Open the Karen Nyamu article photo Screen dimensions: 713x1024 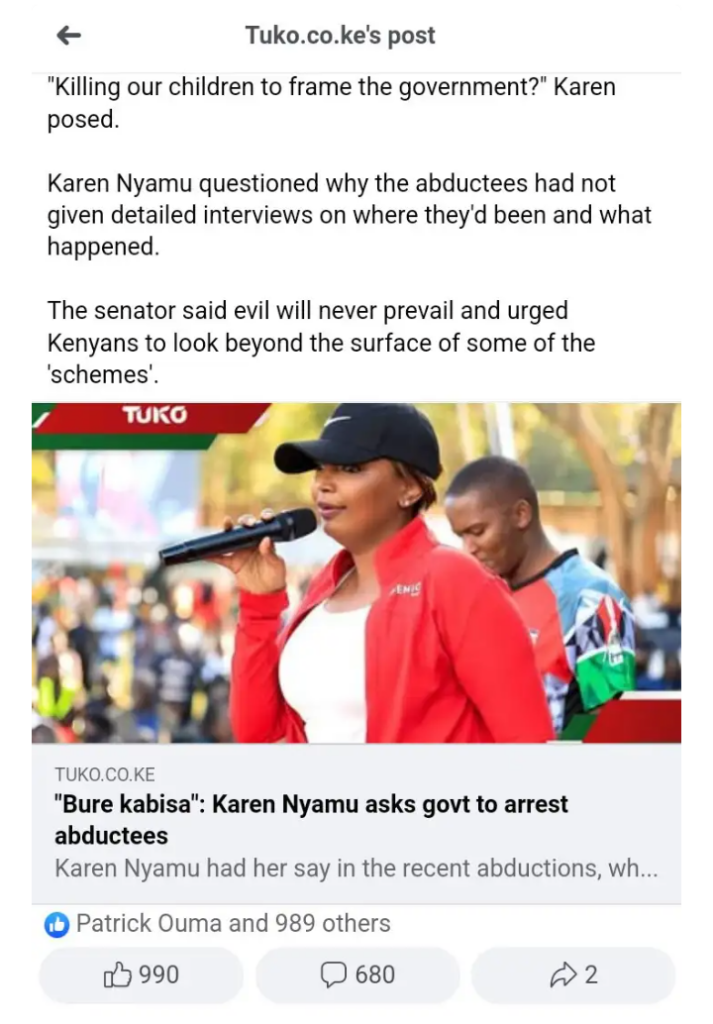(356, 573)
